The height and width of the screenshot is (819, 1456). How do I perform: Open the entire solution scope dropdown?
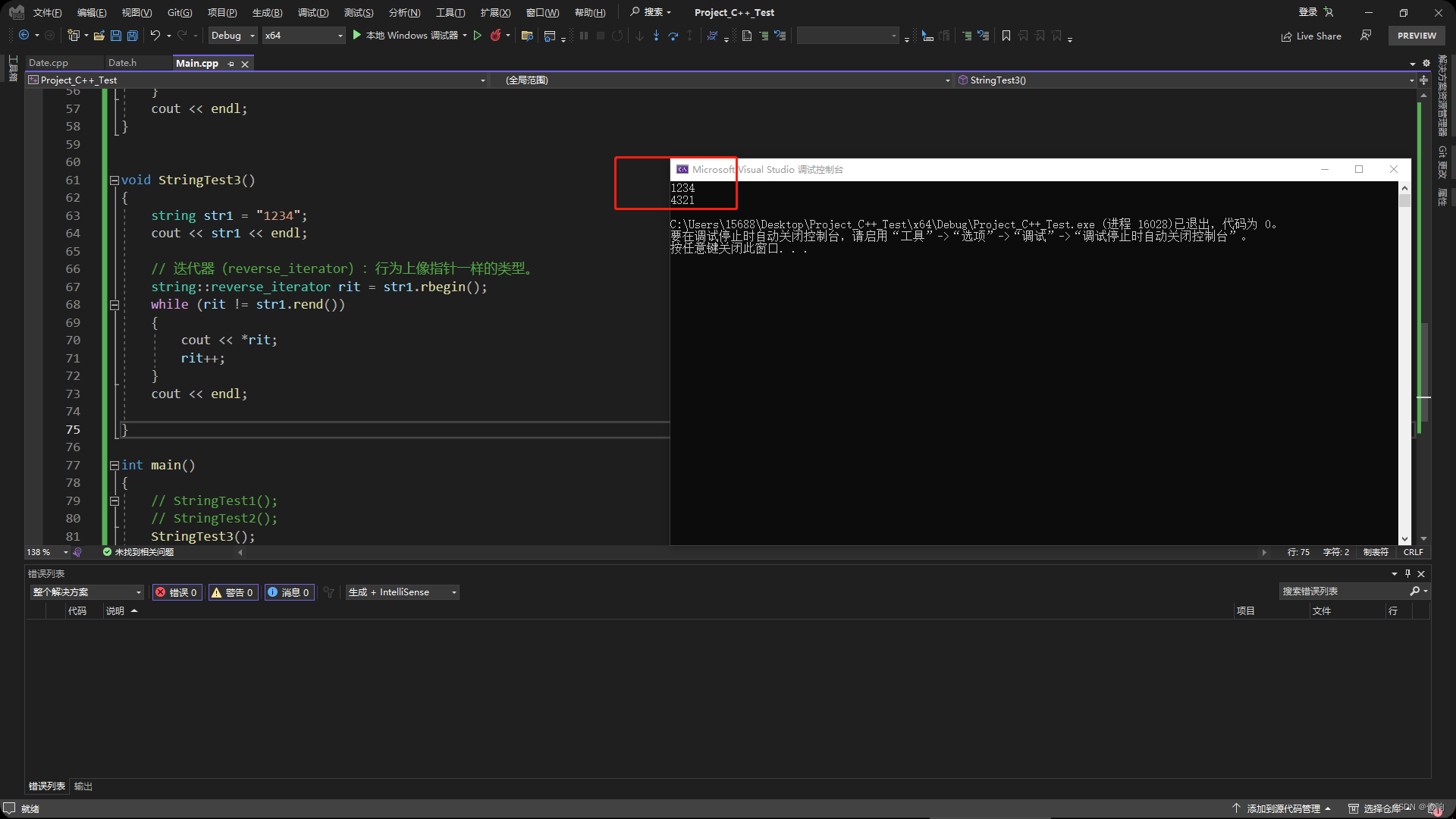pyautogui.click(x=87, y=592)
